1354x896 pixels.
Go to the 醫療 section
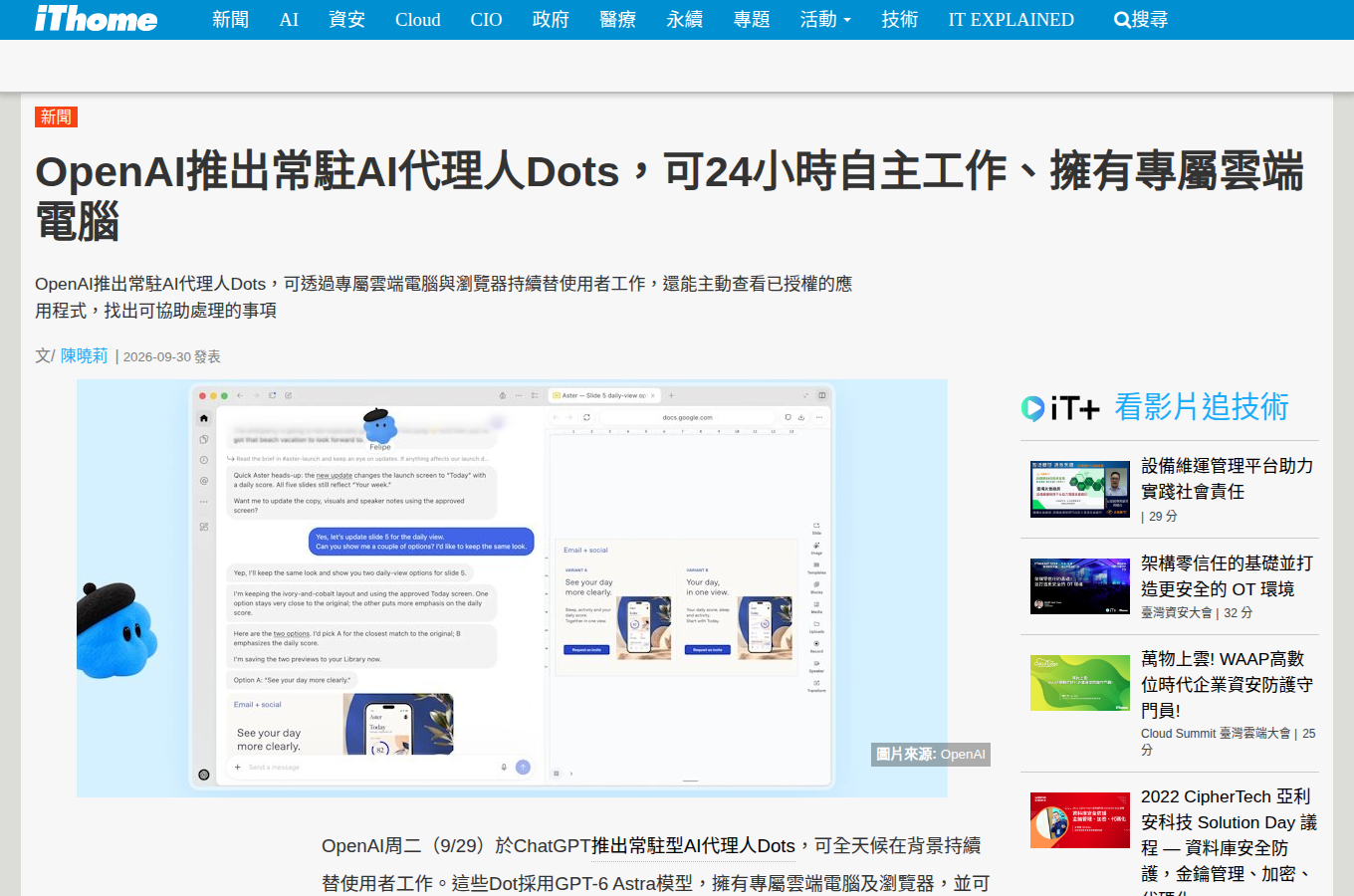[617, 20]
